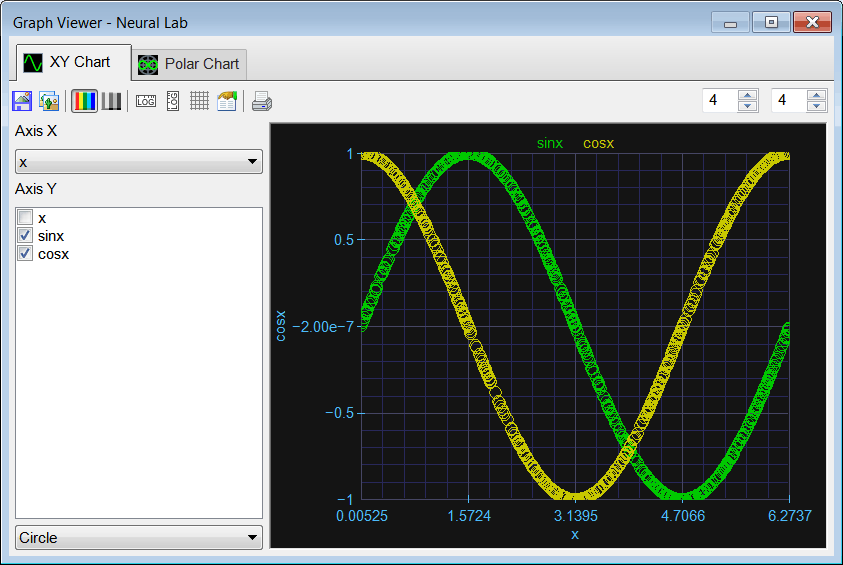
Task: Select the grayscale bars display mode
Action: (x=111, y=101)
